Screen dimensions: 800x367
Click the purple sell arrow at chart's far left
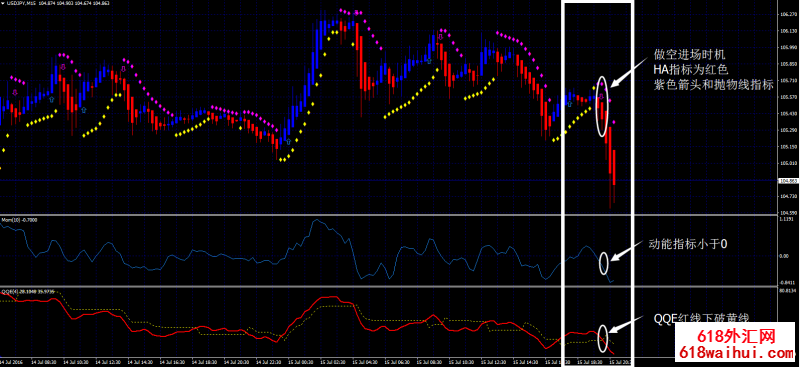pyautogui.click(x=15, y=93)
